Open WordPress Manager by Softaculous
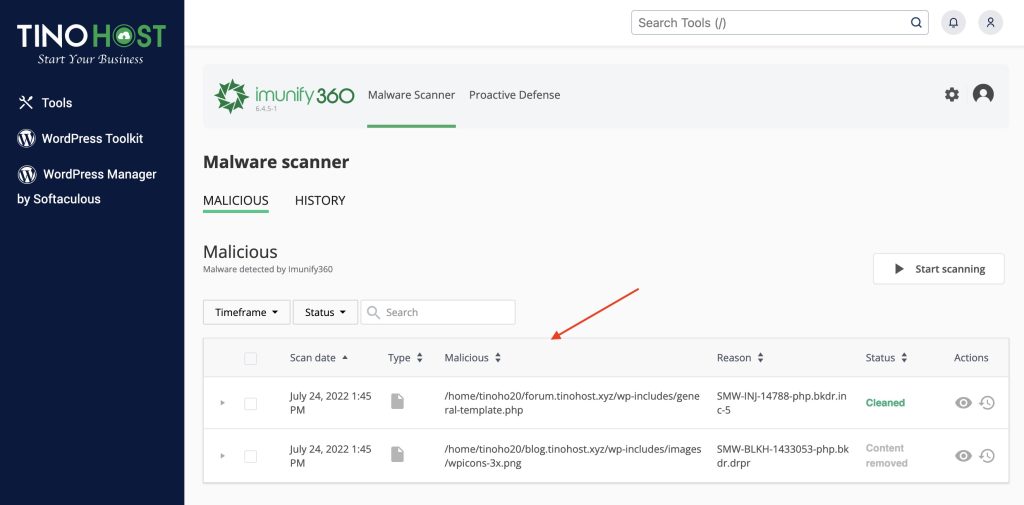 click(x=87, y=187)
